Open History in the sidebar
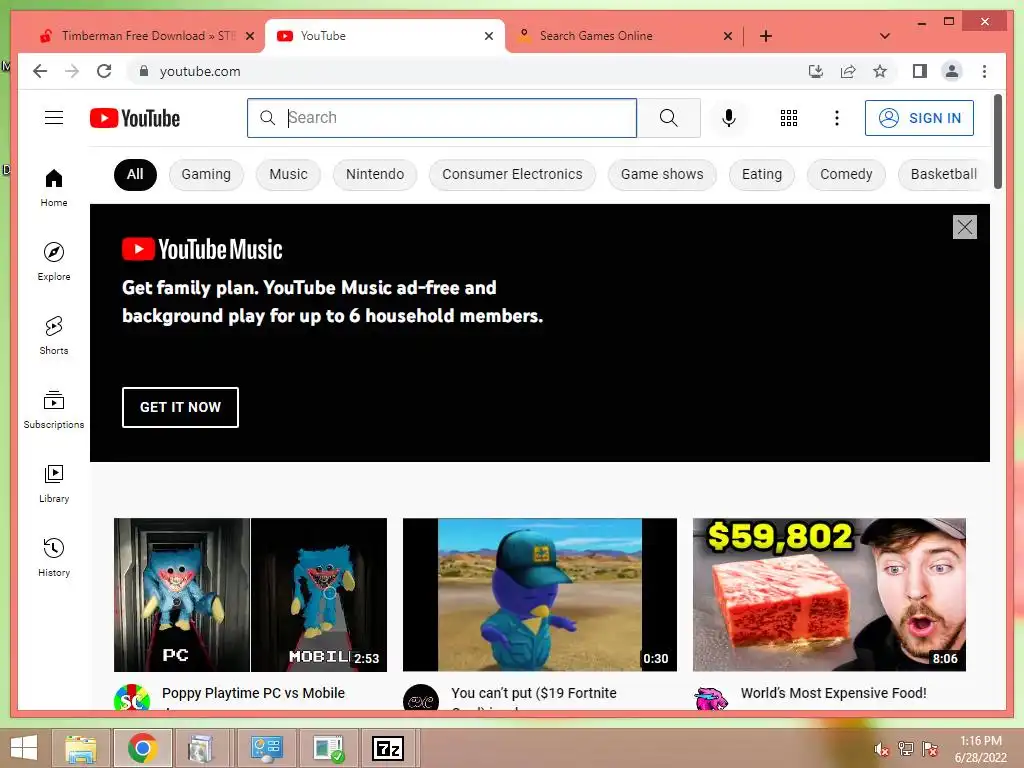 point(54,557)
